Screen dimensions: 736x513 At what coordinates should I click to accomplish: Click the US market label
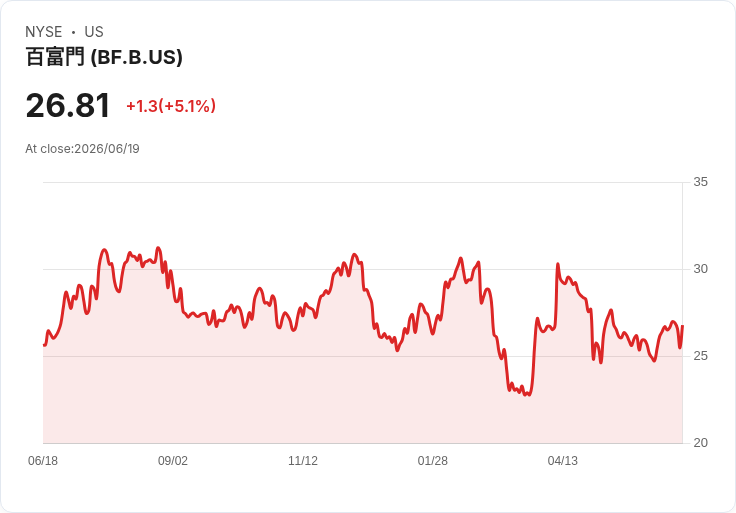[x=94, y=32]
